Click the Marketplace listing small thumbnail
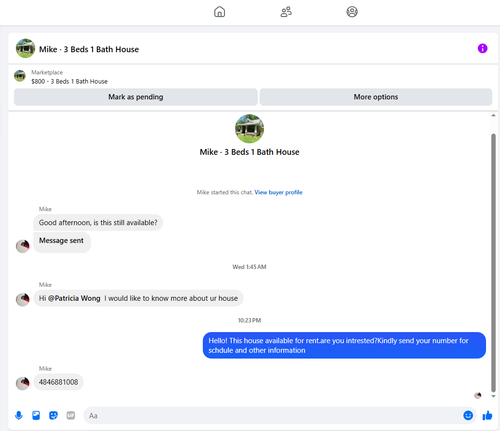Viewport: 500px width, 431px height. click(x=20, y=76)
